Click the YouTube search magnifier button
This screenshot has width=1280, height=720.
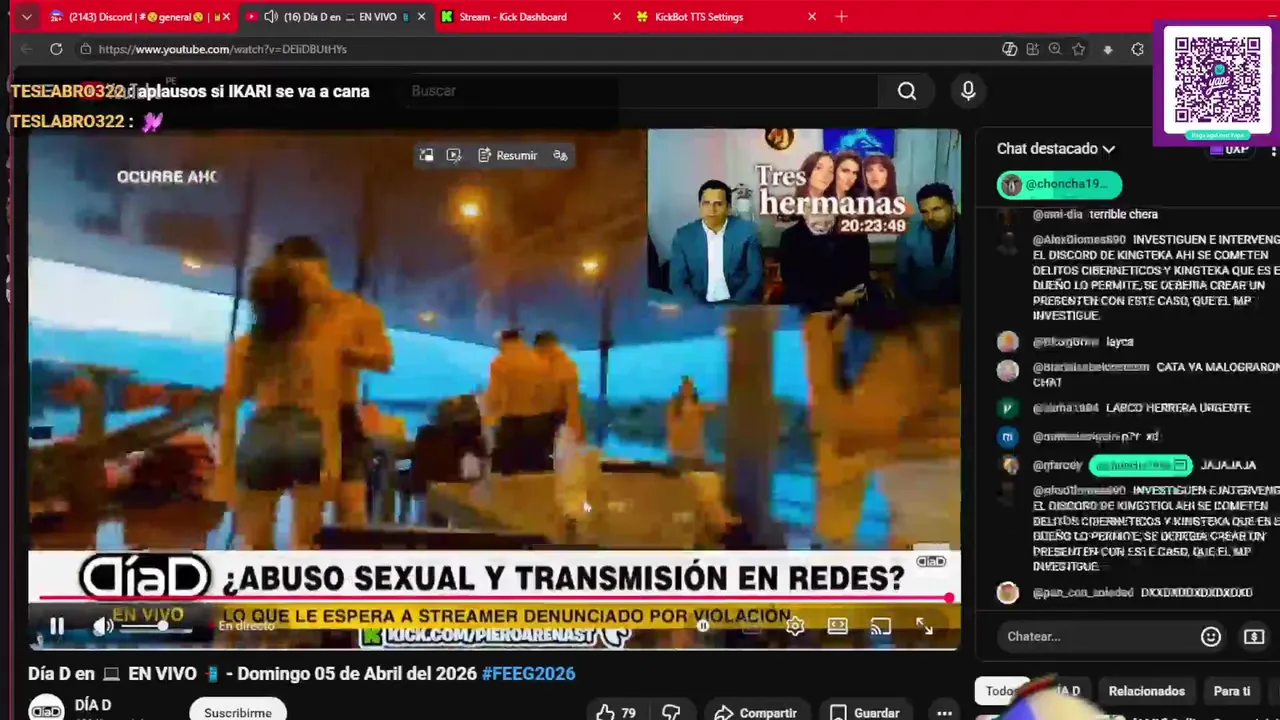pyautogui.click(x=907, y=91)
